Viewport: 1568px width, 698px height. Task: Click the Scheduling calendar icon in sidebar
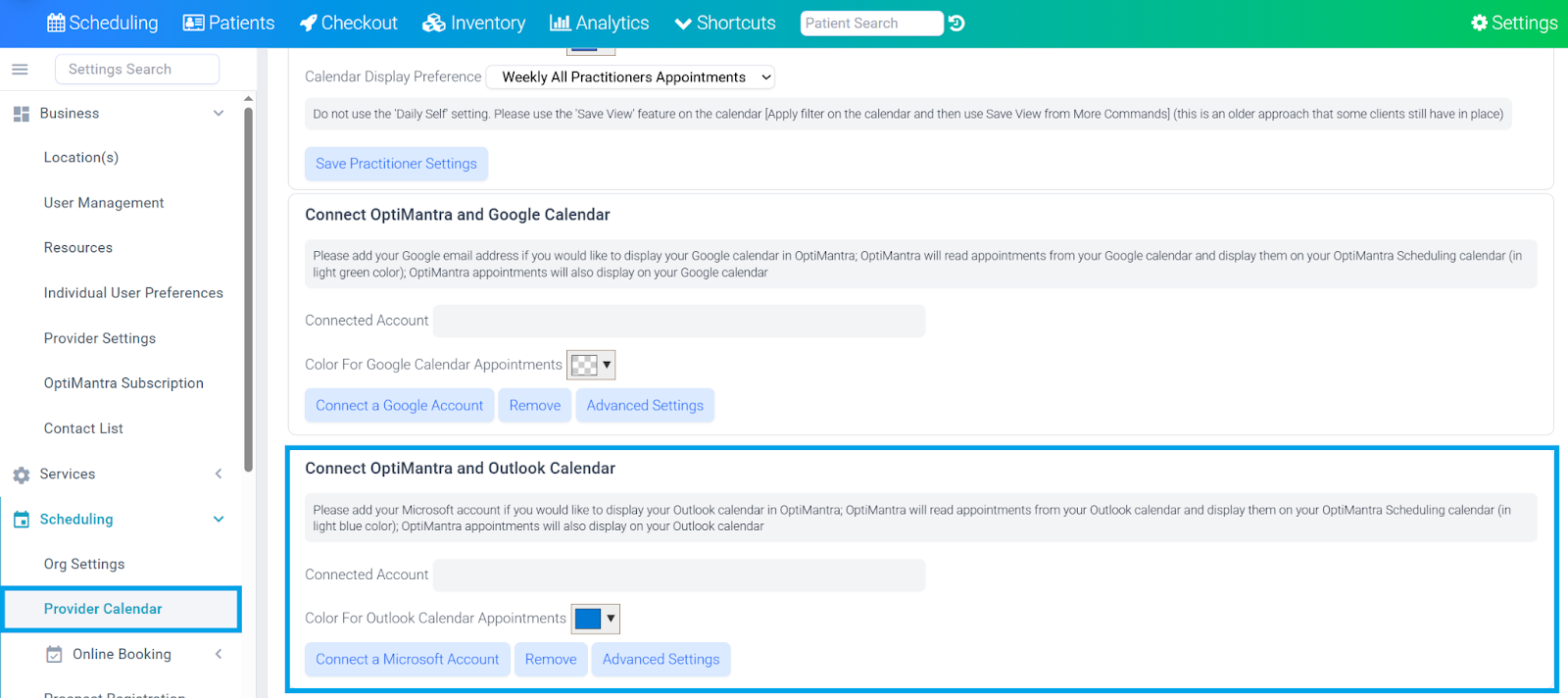pos(22,520)
